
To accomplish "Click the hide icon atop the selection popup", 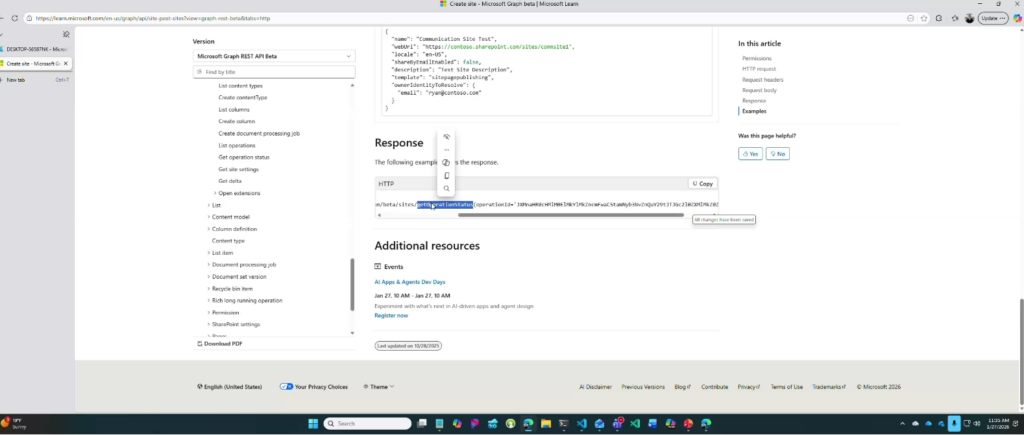I will [x=446, y=137].
